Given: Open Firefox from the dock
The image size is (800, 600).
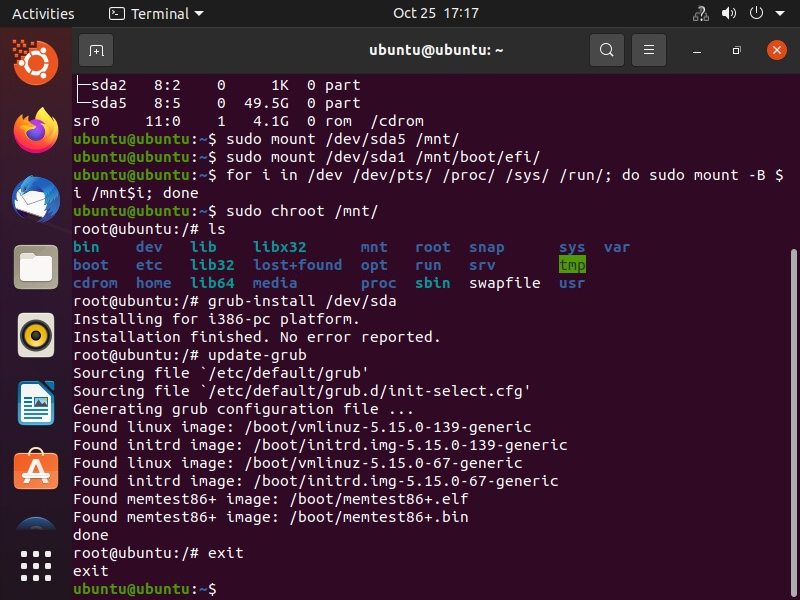Looking at the screenshot, I should point(36,130).
